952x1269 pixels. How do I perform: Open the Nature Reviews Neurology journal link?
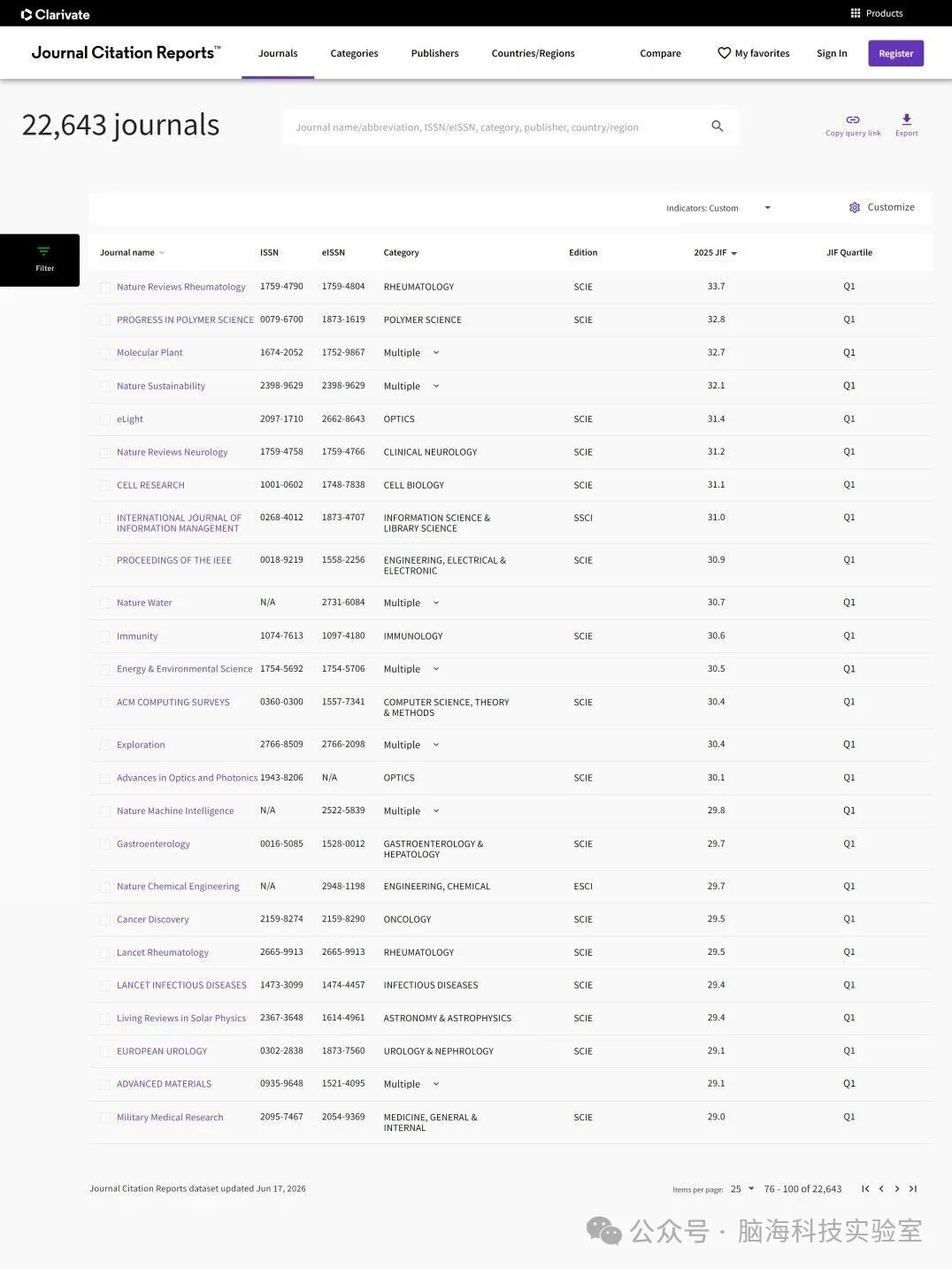(172, 452)
